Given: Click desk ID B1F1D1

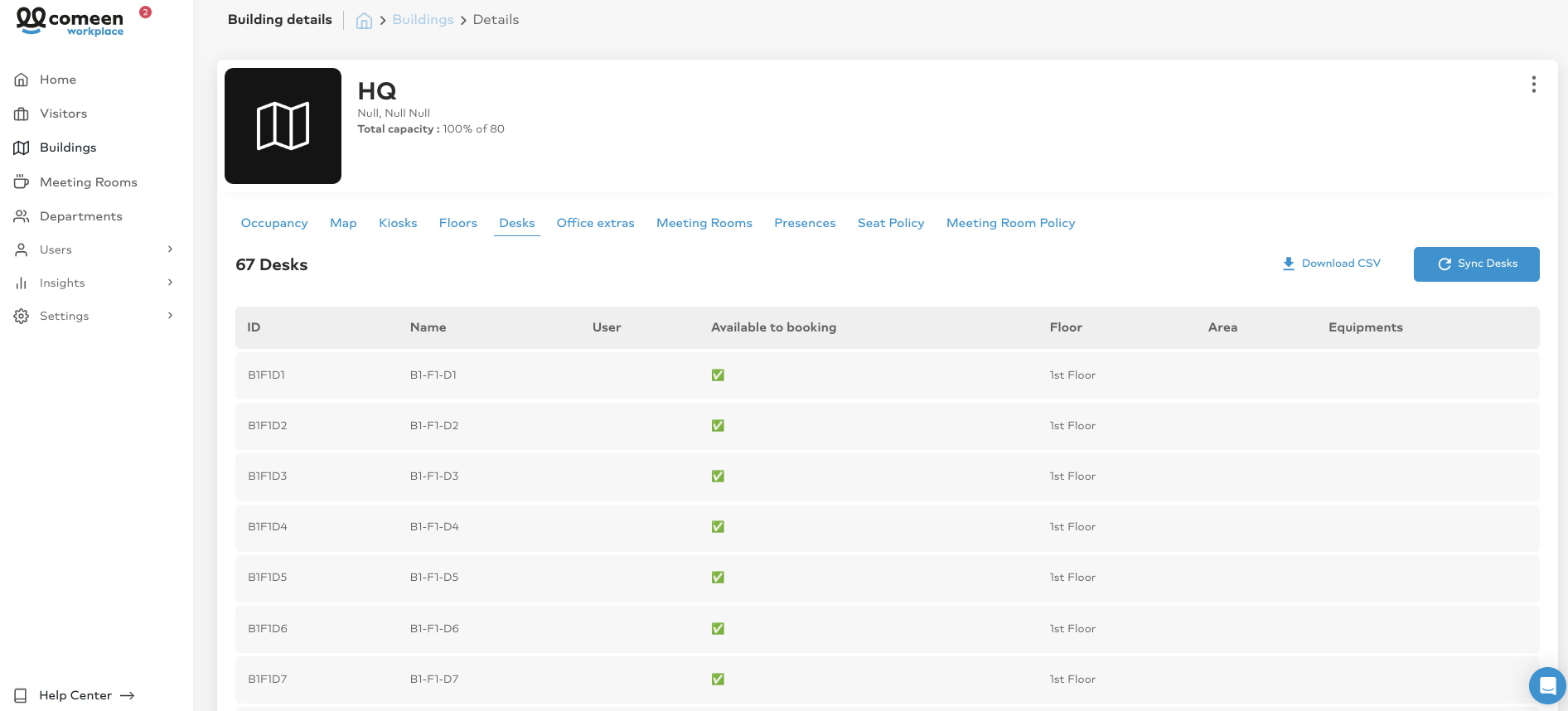Looking at the screenshot, I should (266, 375).
